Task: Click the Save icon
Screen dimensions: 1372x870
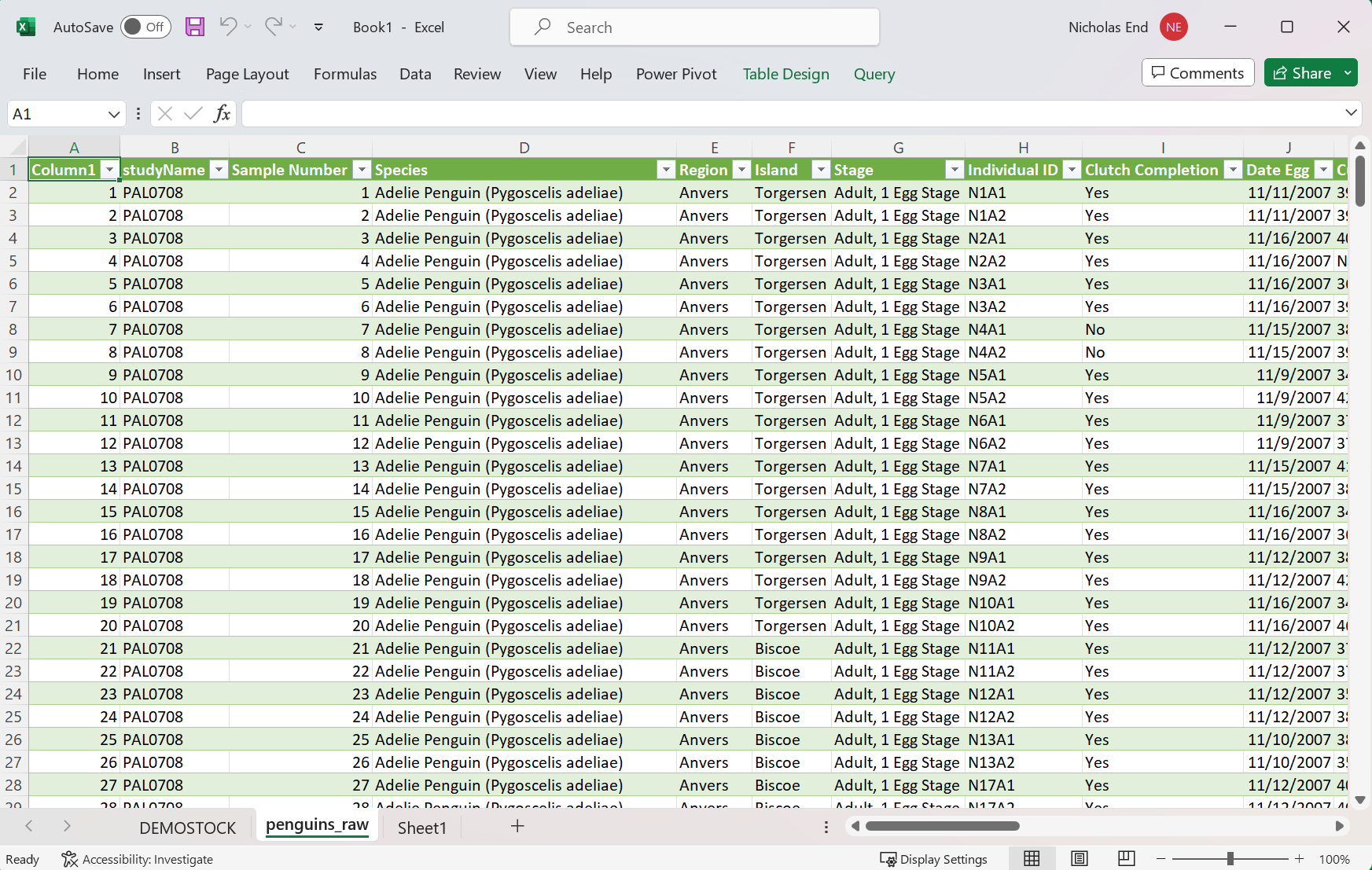Action: tap(195, 26)
